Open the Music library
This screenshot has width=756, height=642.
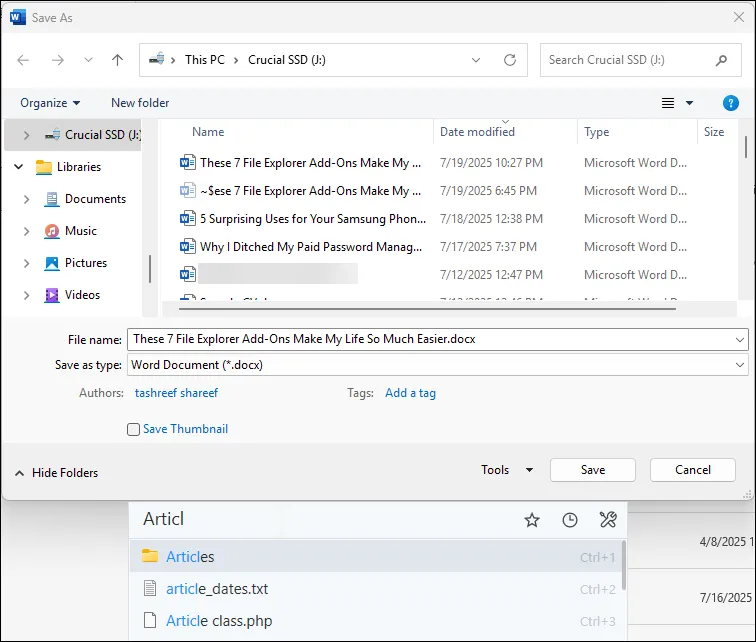click(70, 231)
